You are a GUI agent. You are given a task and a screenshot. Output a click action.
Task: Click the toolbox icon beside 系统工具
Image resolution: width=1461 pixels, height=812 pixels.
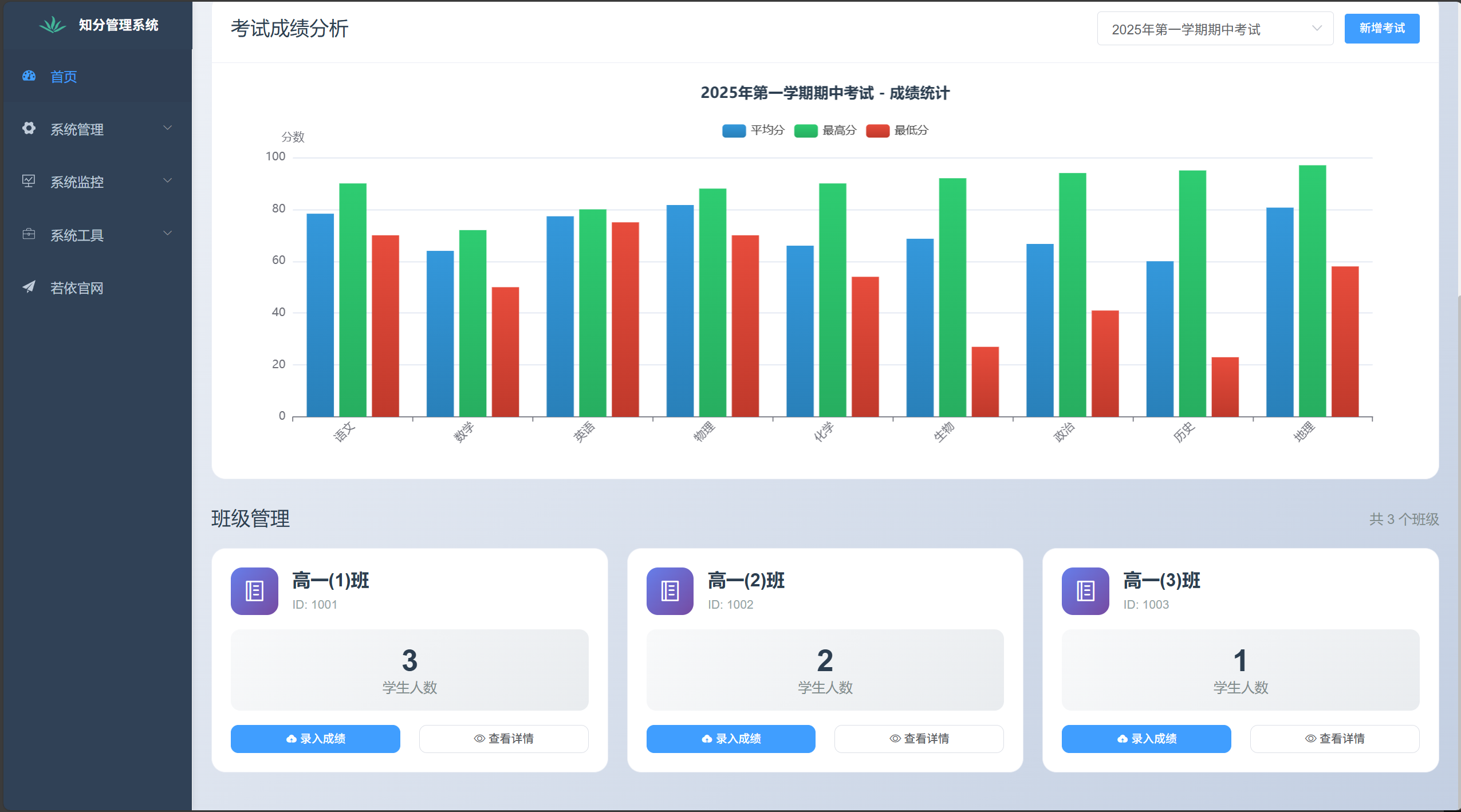coord(29,234)
